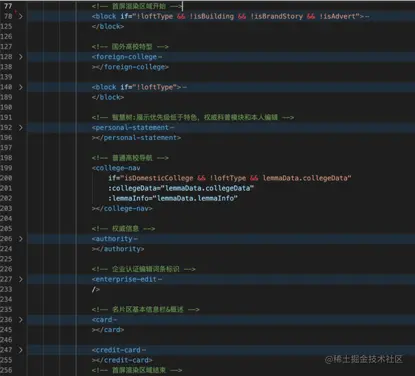The image size is (415, 376).
Task: Click the comment on line 127
Action: click(x=130, y=47)
